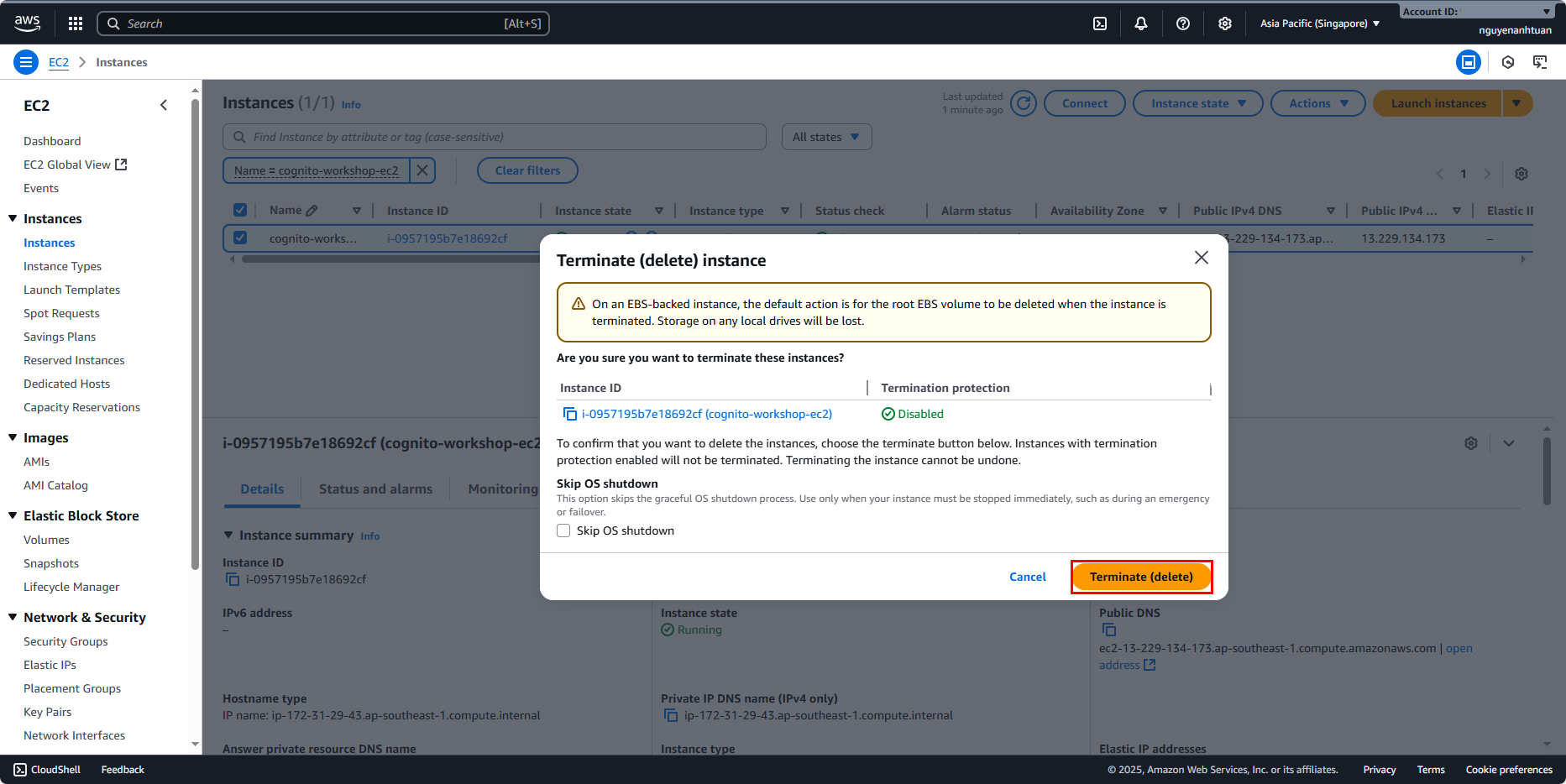Enable Skip OS shutdown checkbox

click(x=563, y=531)
